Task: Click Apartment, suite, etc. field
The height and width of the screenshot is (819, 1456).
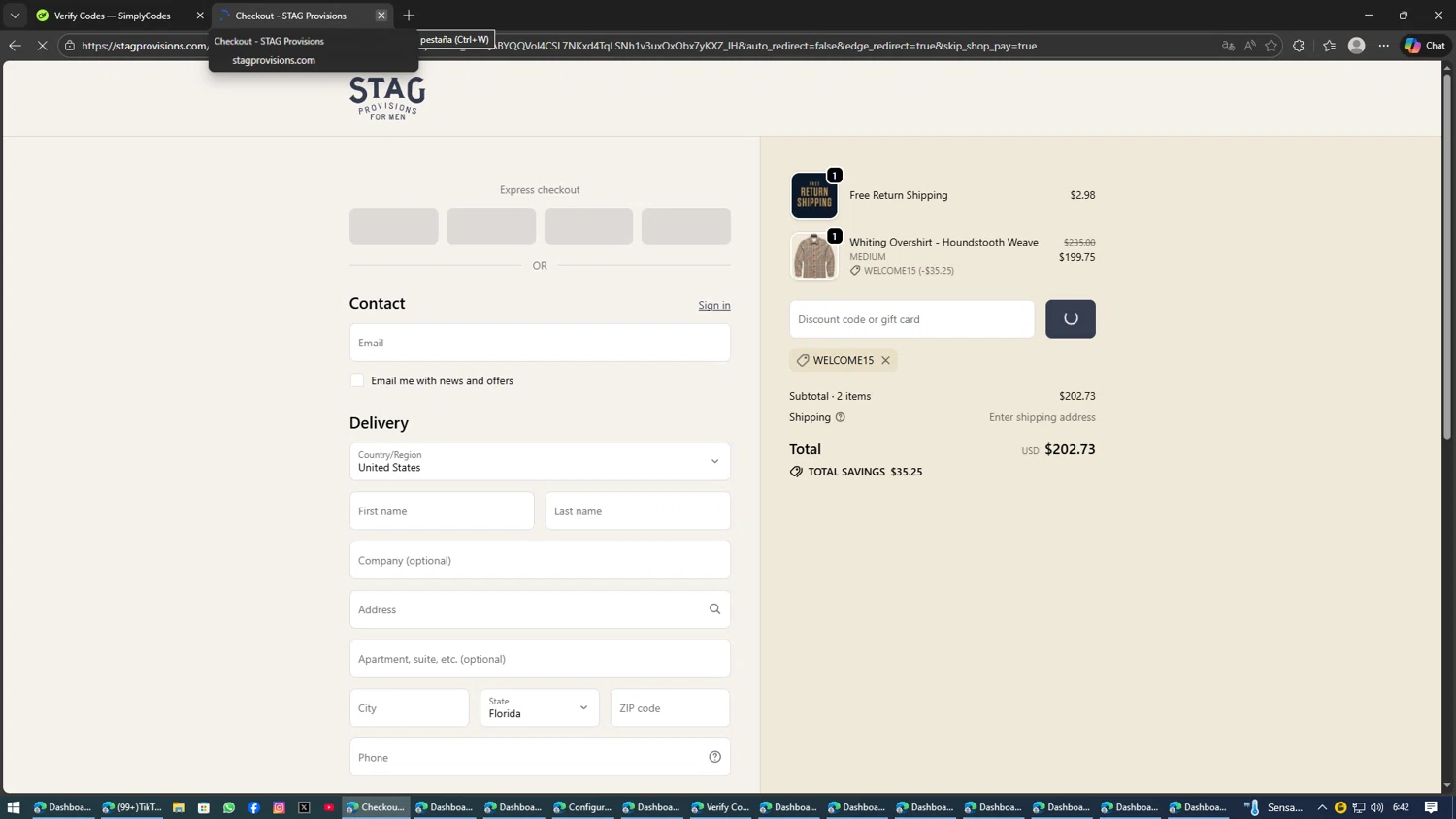Action: tap(540, 659)
